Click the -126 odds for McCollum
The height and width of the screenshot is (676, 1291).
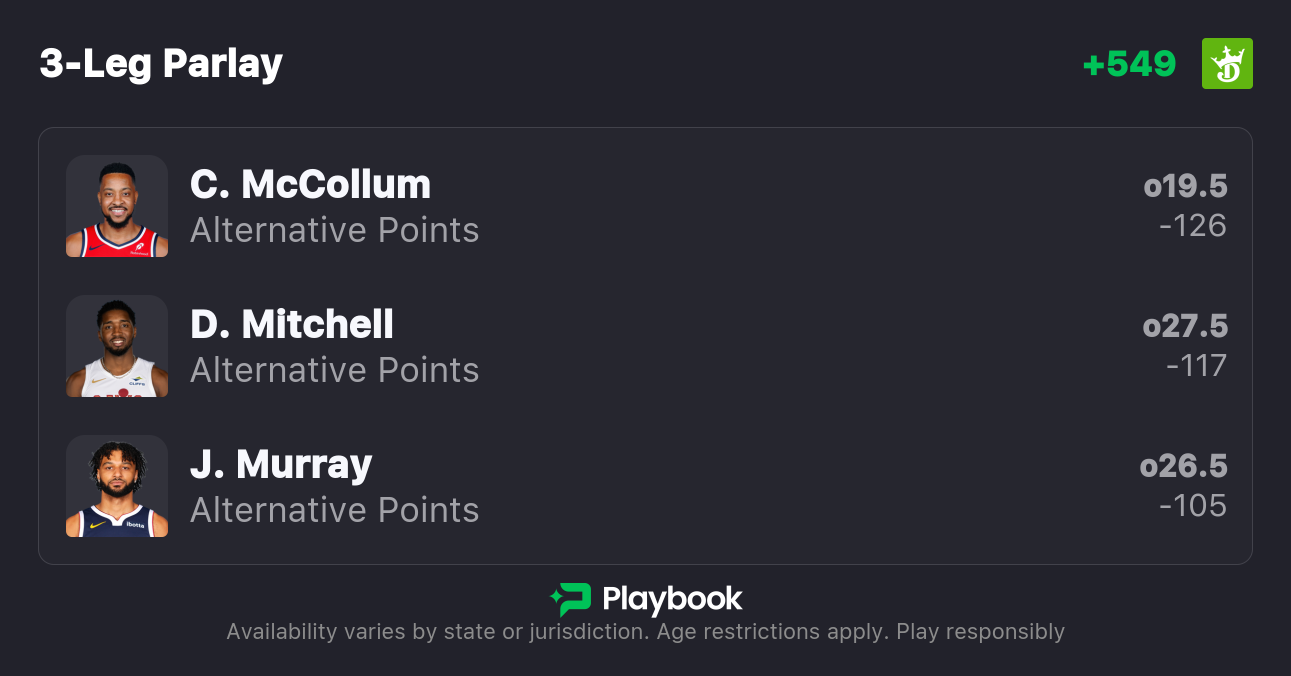[x=1193, y=226]
